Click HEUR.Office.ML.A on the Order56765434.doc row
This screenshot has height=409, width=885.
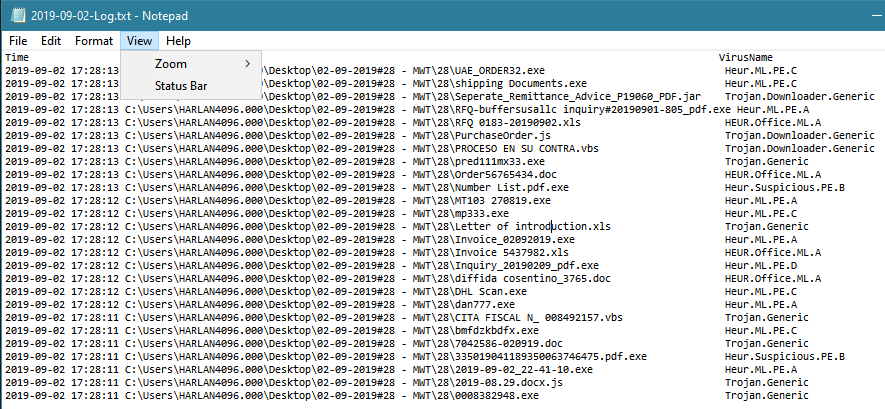(x=773, y=174)
